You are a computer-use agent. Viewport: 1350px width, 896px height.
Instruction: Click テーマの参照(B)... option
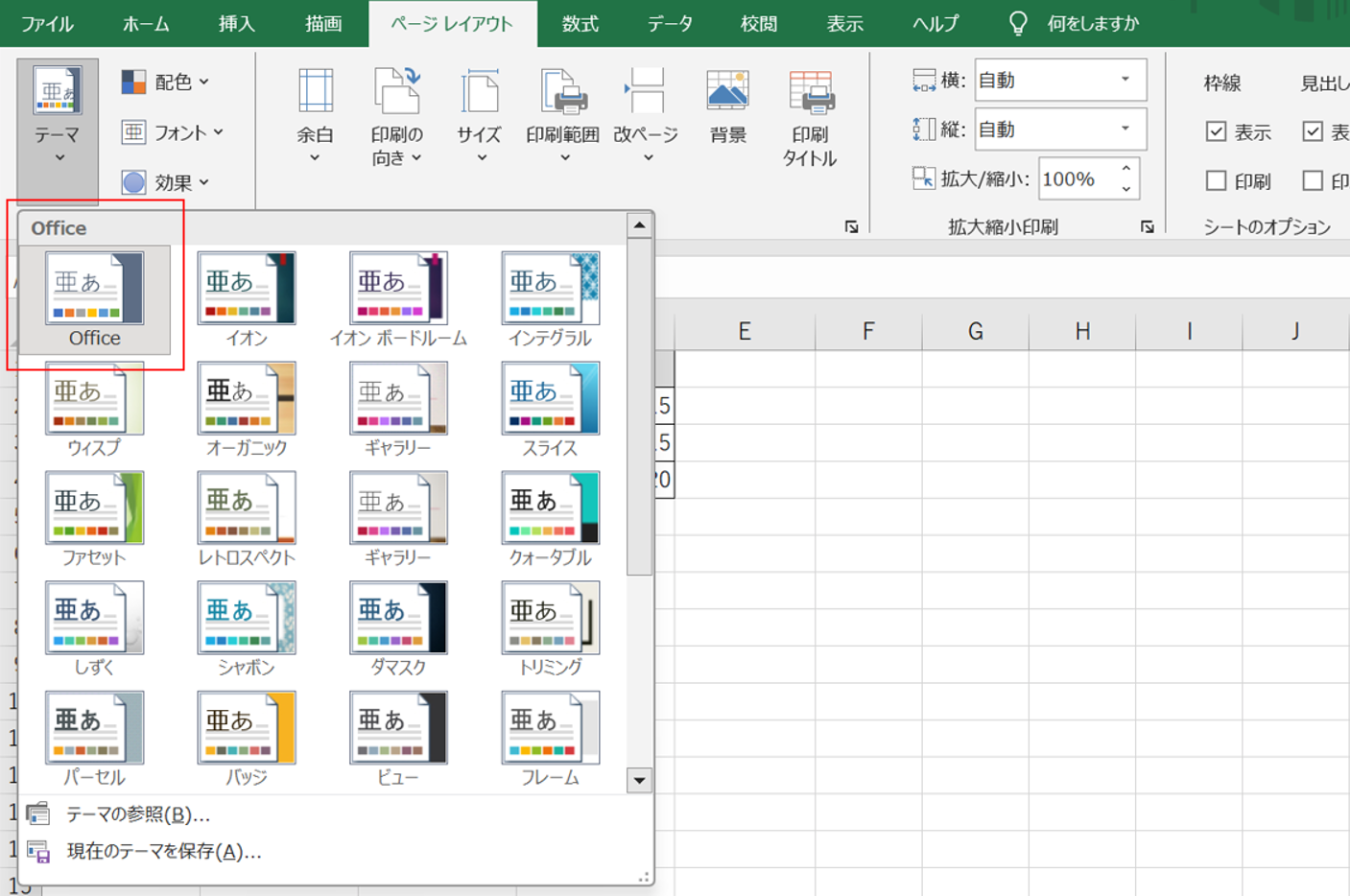(137, 814)
